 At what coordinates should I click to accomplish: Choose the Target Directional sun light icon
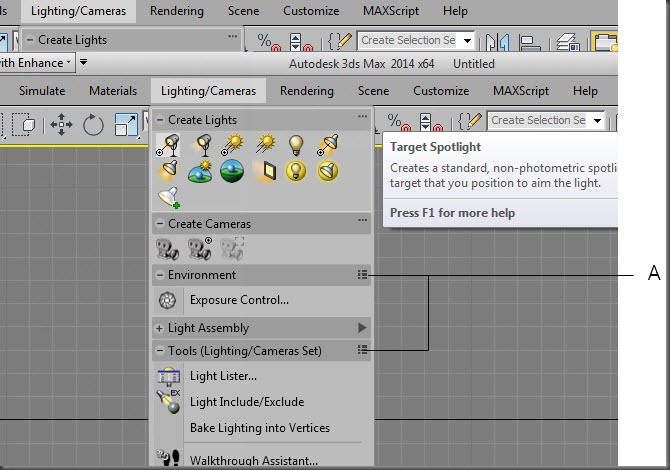click(232, 145)
